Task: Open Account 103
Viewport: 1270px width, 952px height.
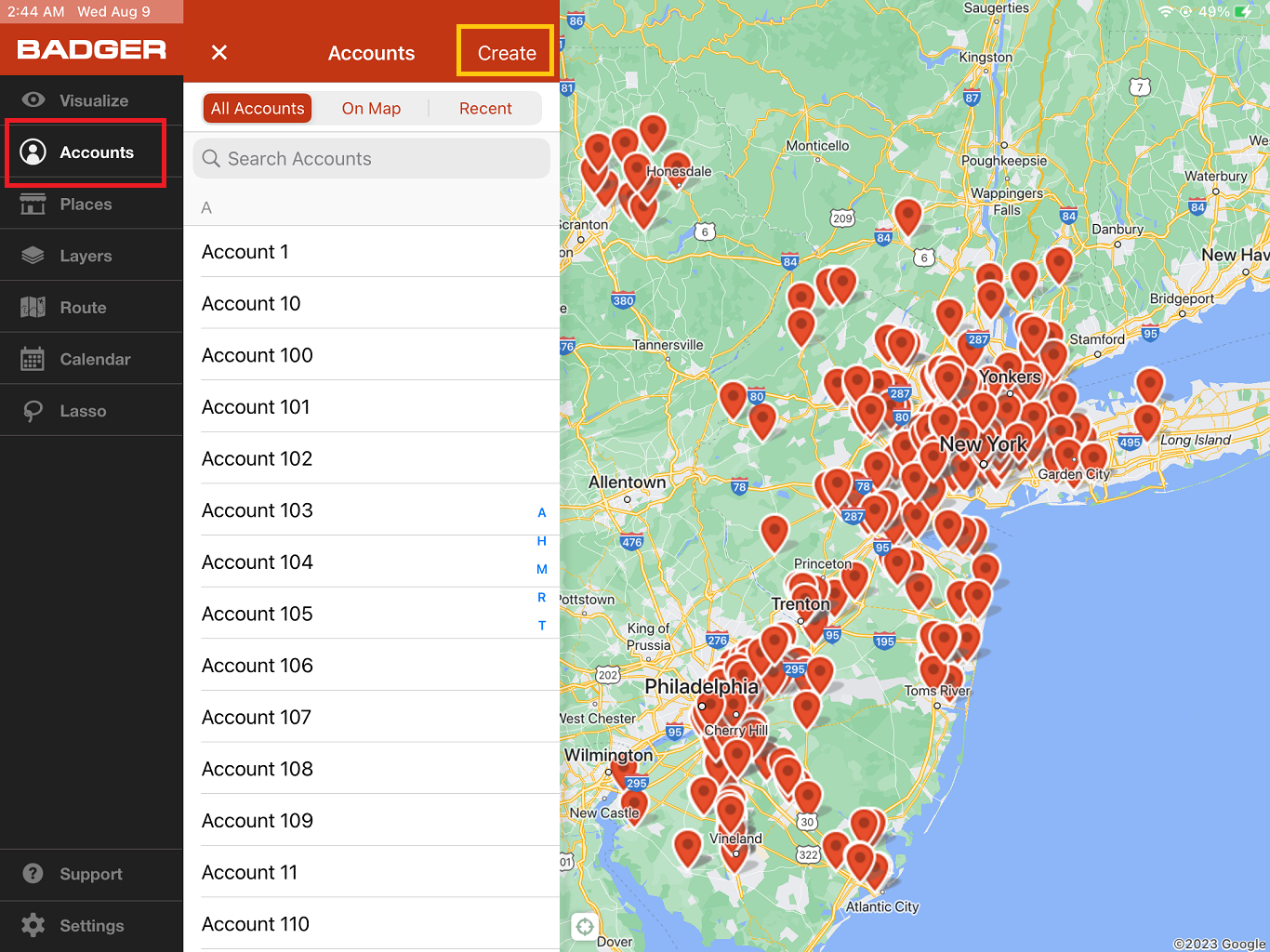Action: point(372,510)
